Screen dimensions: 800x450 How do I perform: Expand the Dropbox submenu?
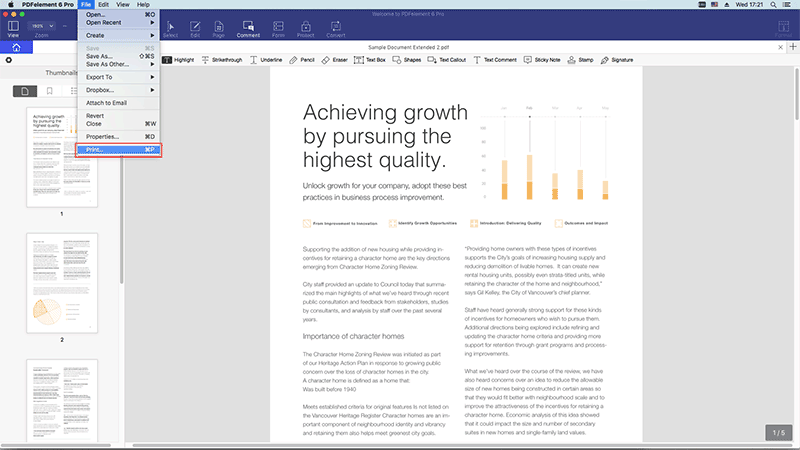[119, 90]
